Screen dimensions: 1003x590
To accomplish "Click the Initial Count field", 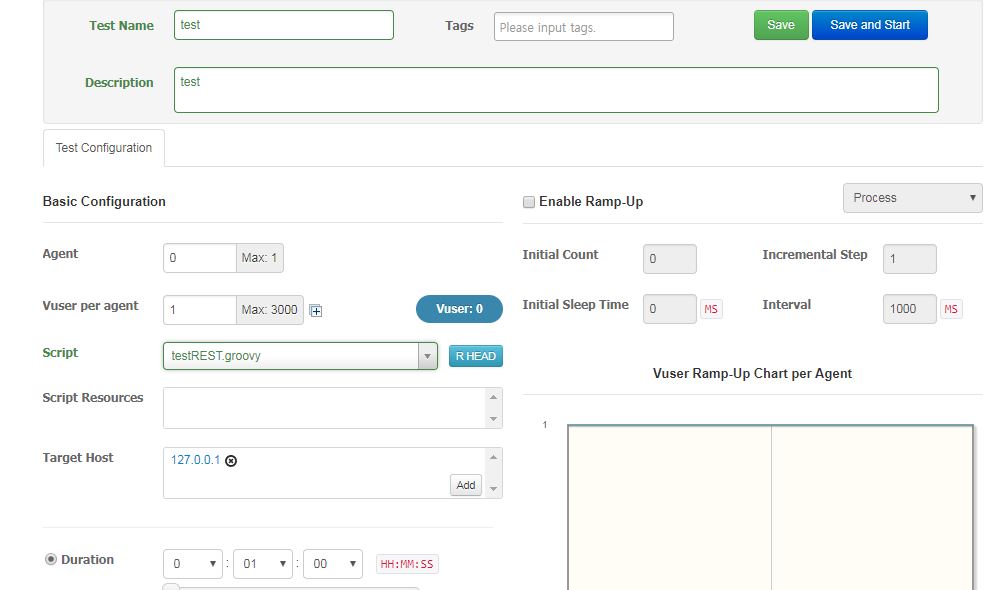I will (670, 259).
